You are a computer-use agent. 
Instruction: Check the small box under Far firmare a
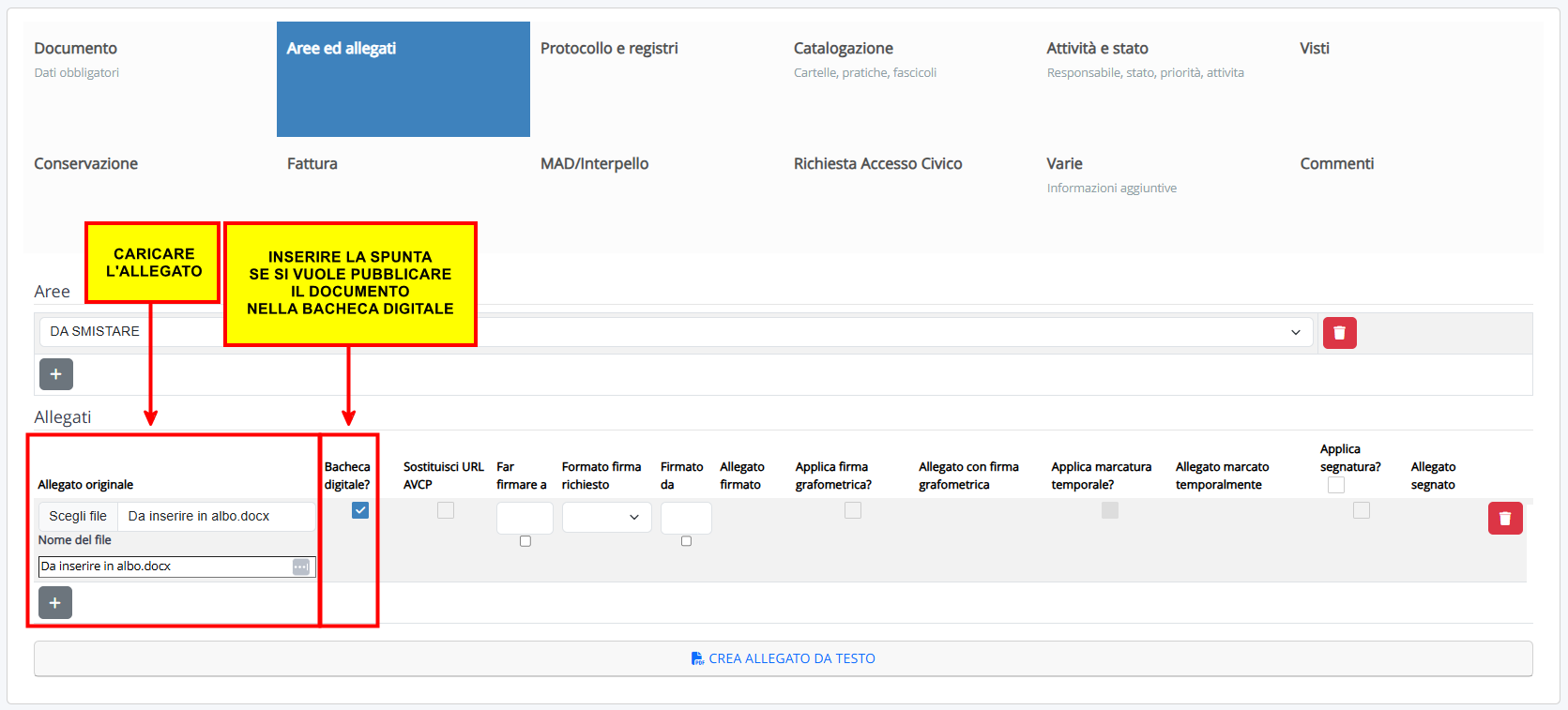click(x=525, y=541)
